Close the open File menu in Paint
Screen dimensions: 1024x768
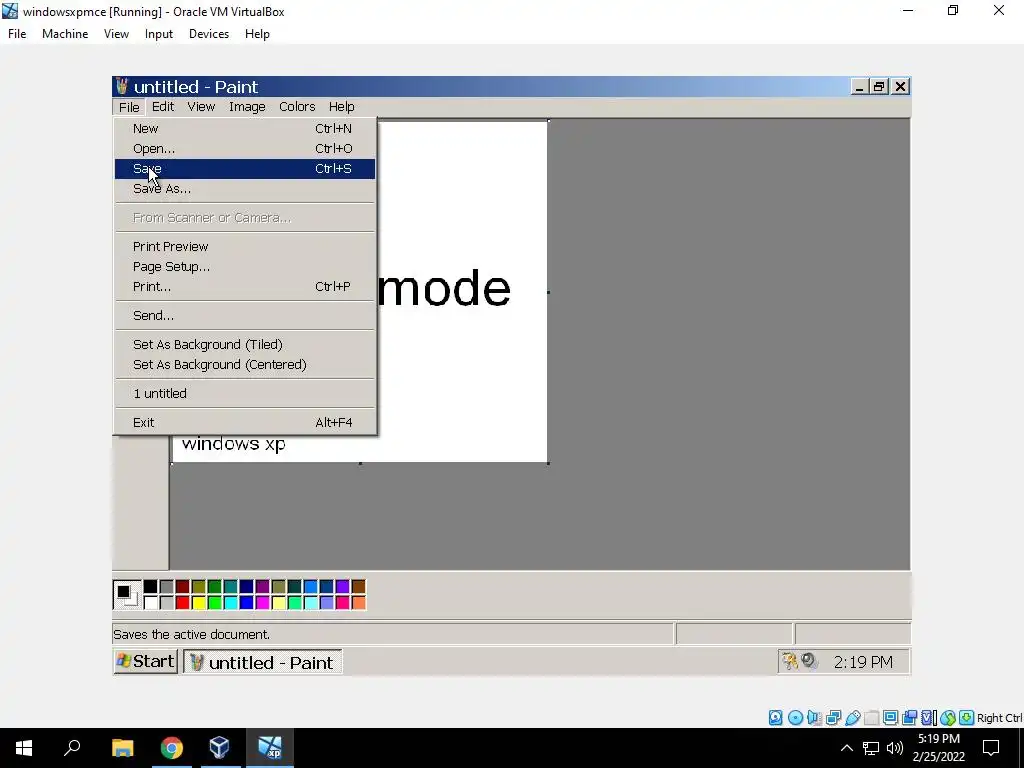tap(129, 106)
